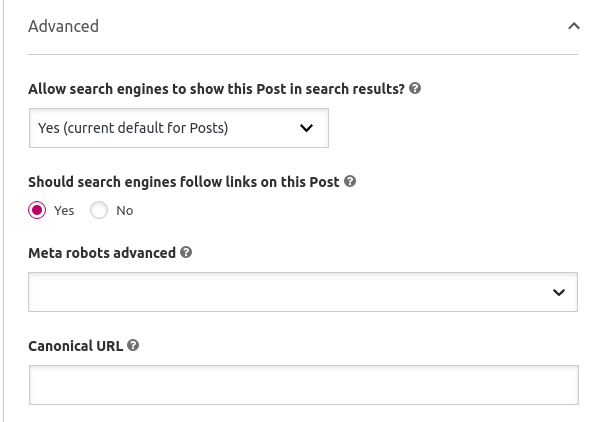
Task: Click the divider line under Advanced header
Action: point(303,54)
